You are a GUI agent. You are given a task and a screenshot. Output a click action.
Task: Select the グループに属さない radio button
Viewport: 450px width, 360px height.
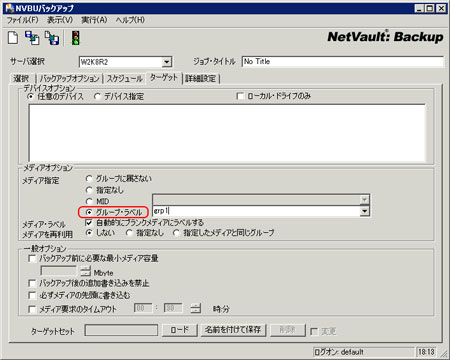point(89,179)
